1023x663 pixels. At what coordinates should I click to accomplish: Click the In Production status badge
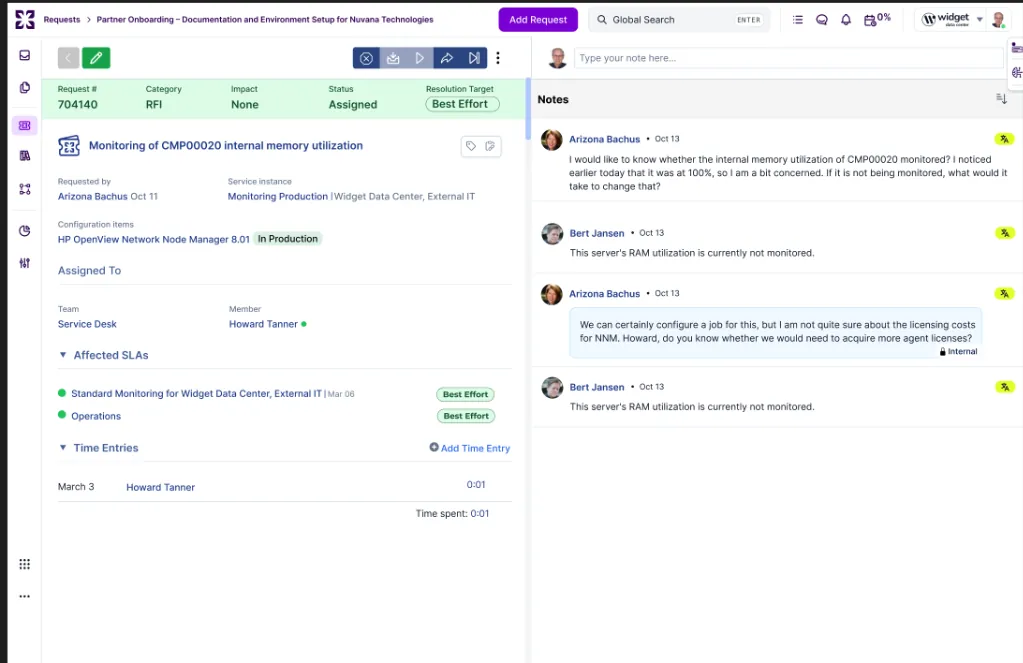288,239
